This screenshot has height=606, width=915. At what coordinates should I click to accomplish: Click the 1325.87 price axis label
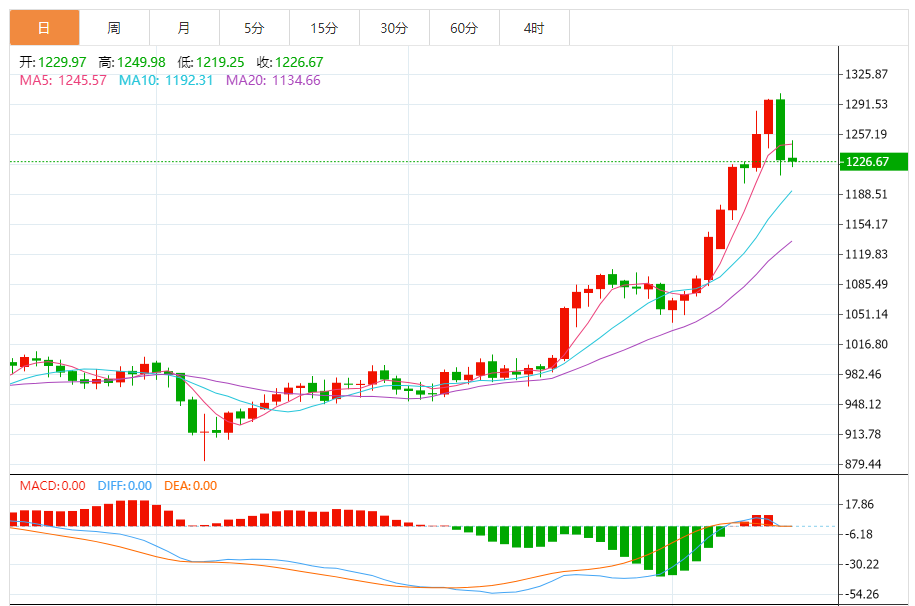(867, 74)
